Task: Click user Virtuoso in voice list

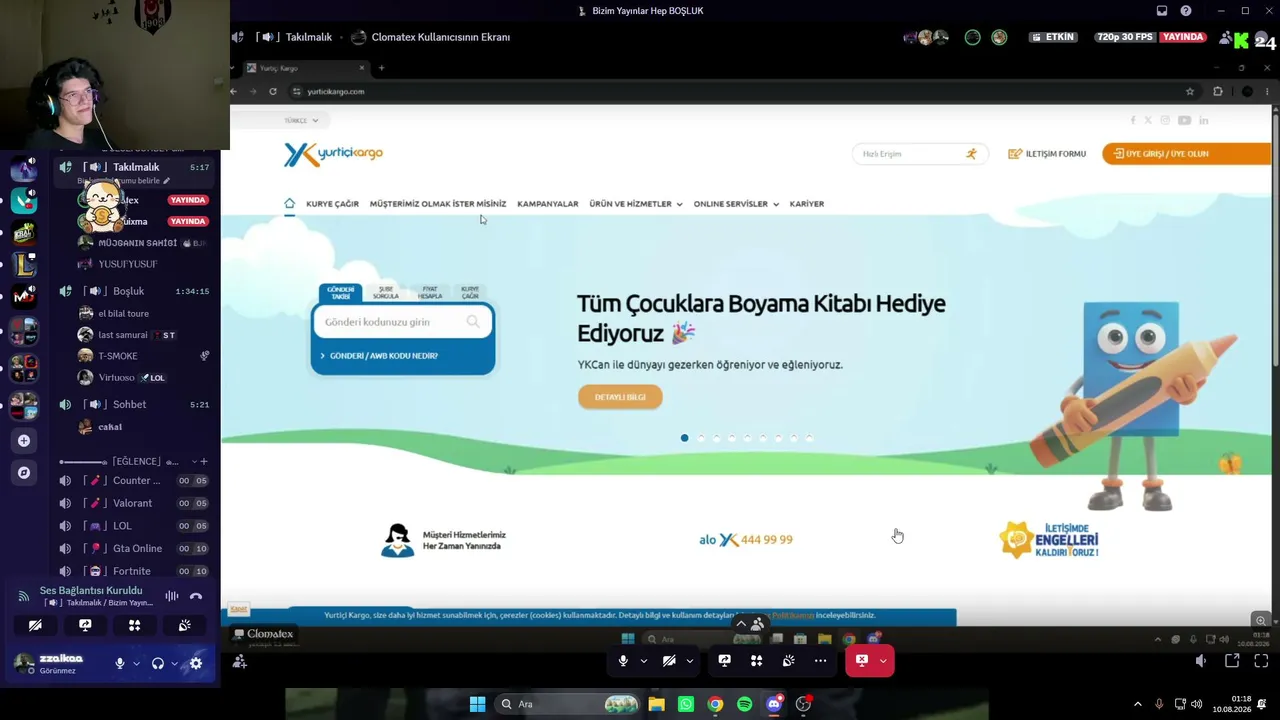Action: [x=116, y=377]
